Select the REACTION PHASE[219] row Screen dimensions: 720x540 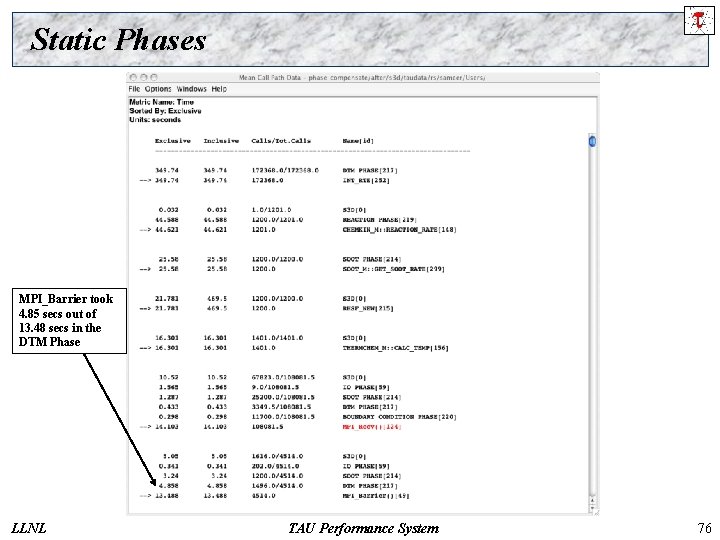pos(379,219)
